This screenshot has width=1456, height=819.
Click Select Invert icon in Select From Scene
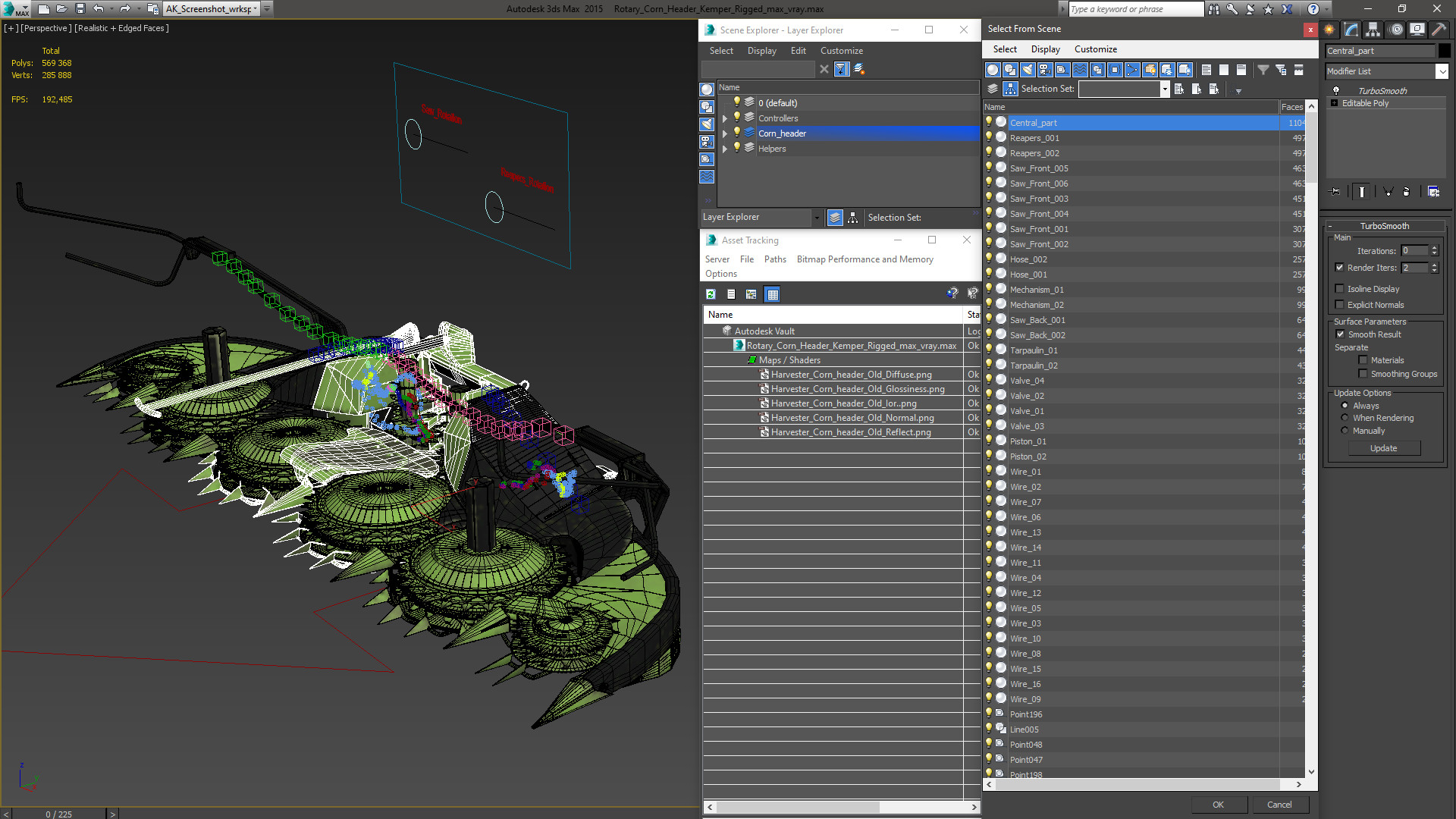(1241, 70)
